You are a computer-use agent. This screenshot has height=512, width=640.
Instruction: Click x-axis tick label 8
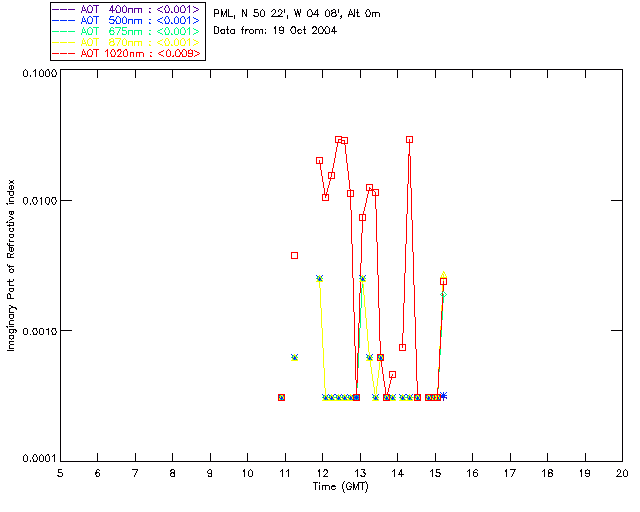[173, 473]
